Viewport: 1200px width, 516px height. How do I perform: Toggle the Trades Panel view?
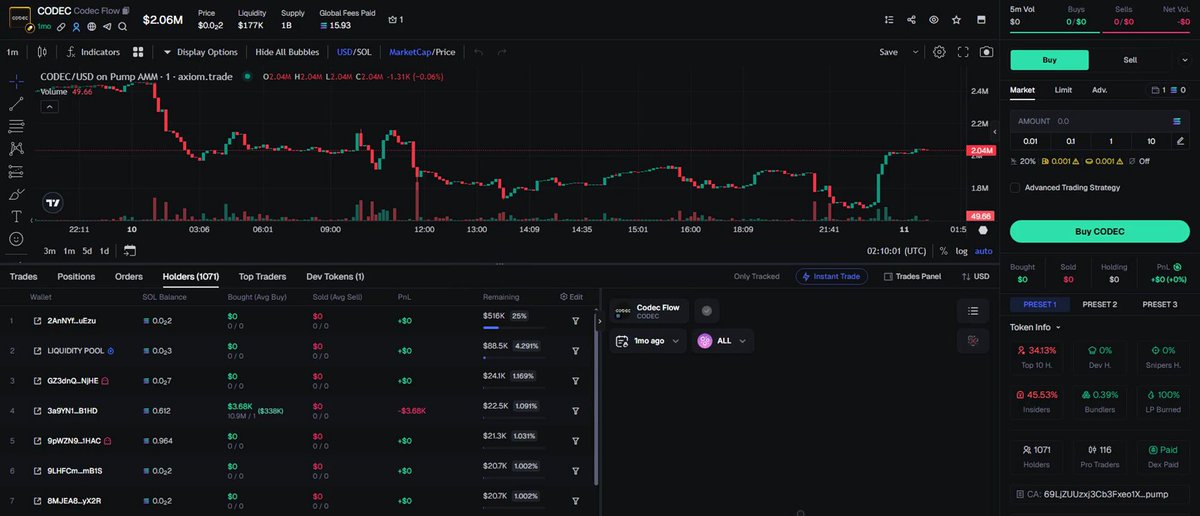[x=912, y=276]
